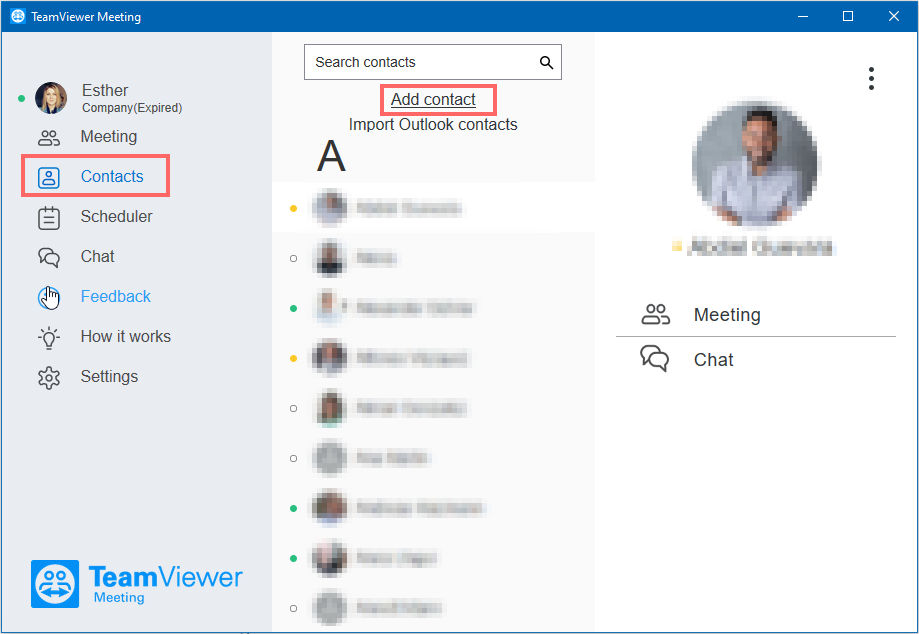Image resolution: width=919 pixels, height=634 pixels.
Task: Click the TeamViewer Meeting logo
Action: tap(137, 584)
